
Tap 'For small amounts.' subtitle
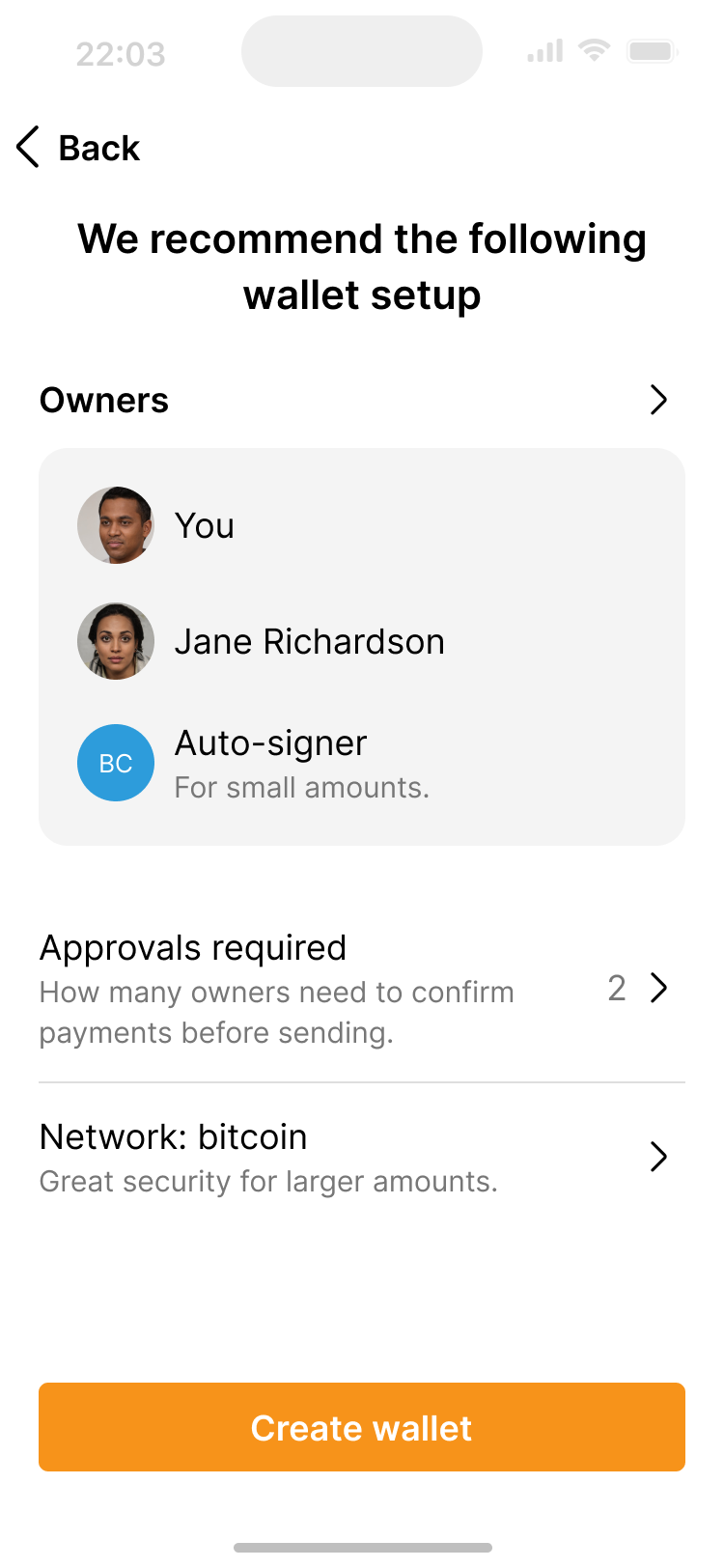click(x=301, y=788)
